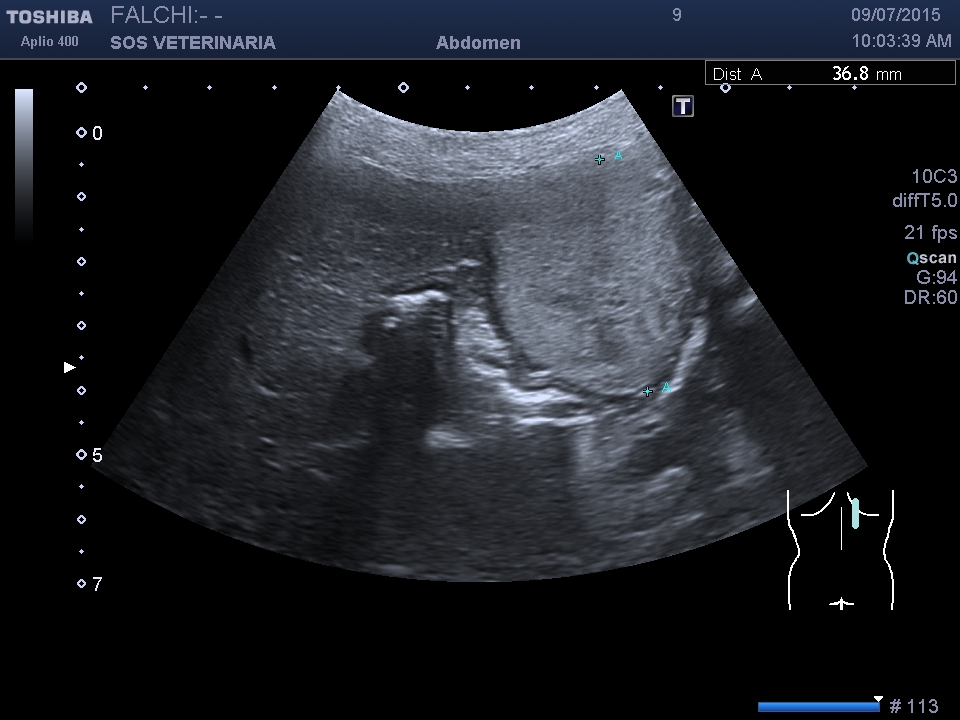This screenshot has width=960, height=720.
Task: Click the focus position triangle on depth scale
Action: (69, 368)
